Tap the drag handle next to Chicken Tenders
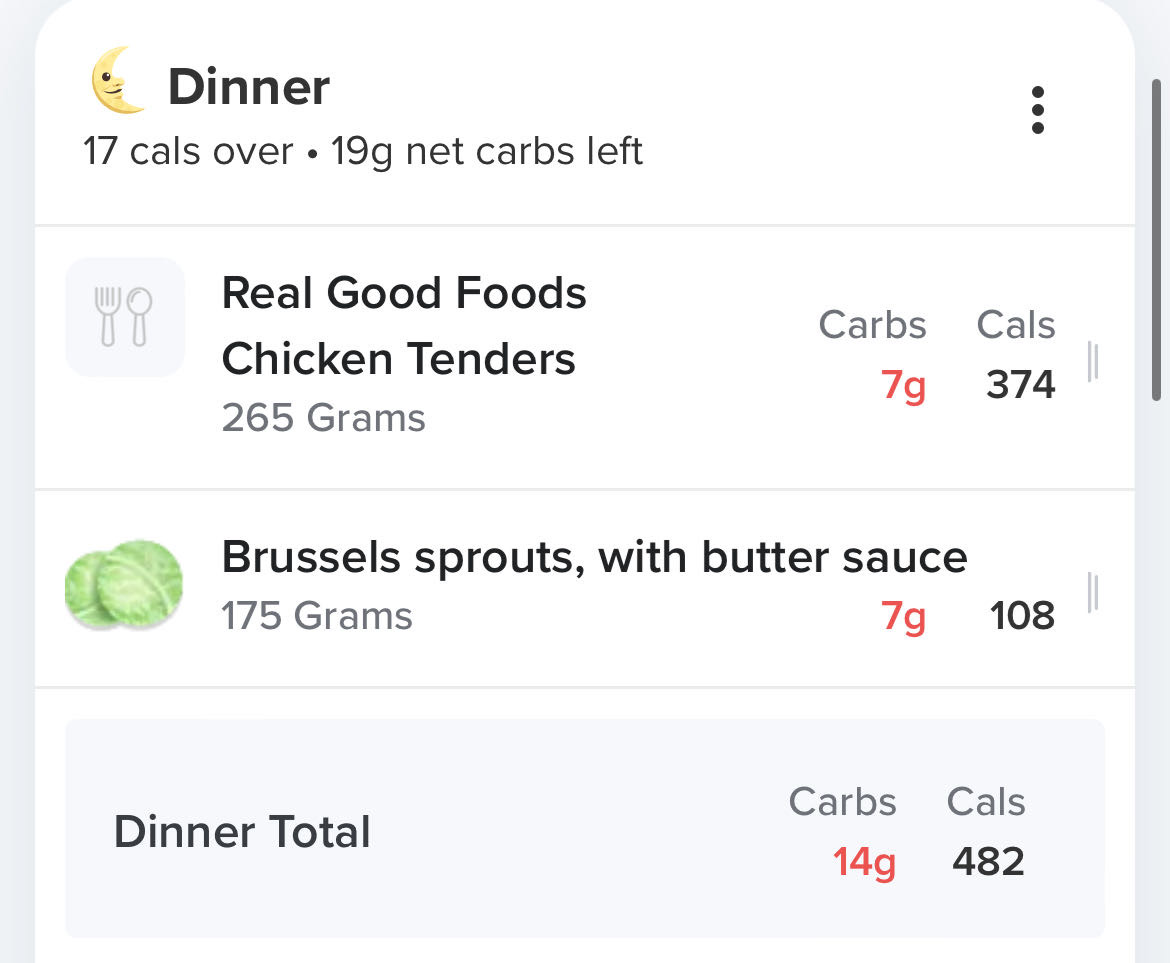1170x963 pixels. [x=1094, y=363]
